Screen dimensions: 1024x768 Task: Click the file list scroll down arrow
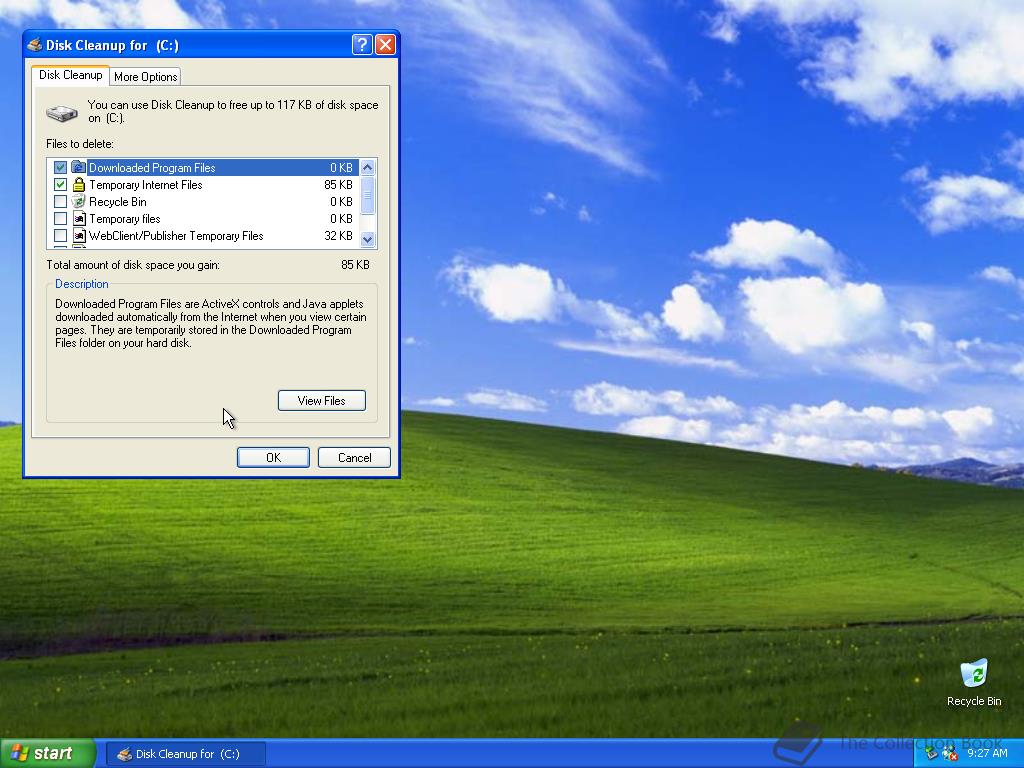point(367,239)
